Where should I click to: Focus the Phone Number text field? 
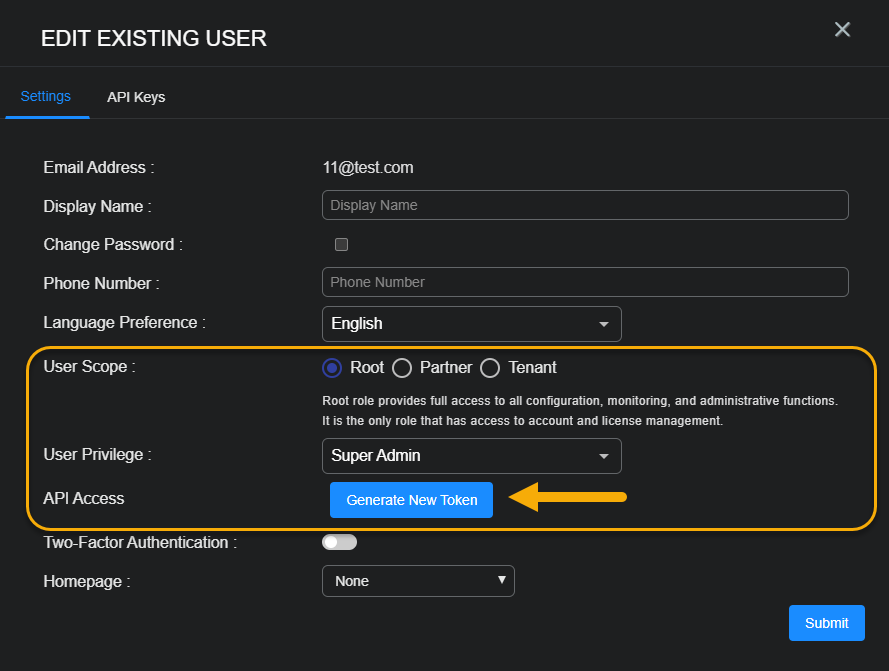(585, 282)
